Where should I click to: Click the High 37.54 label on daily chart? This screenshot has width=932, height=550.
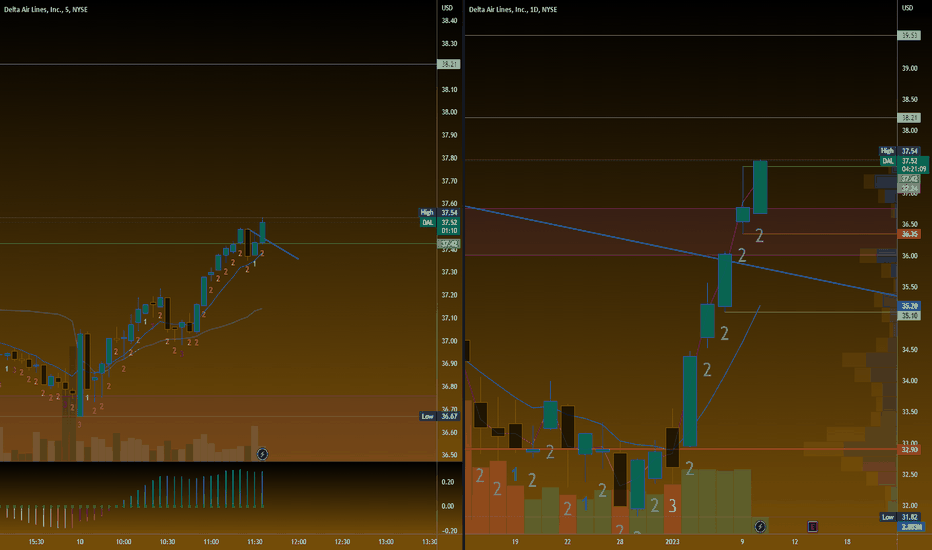coord(900,151)
